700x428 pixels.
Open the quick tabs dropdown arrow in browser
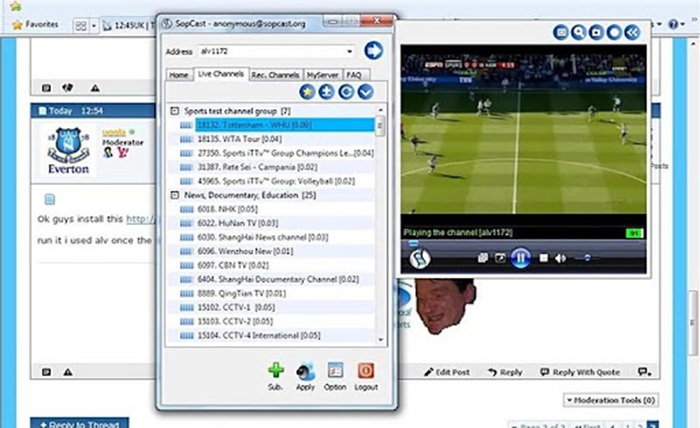[94, 26]
